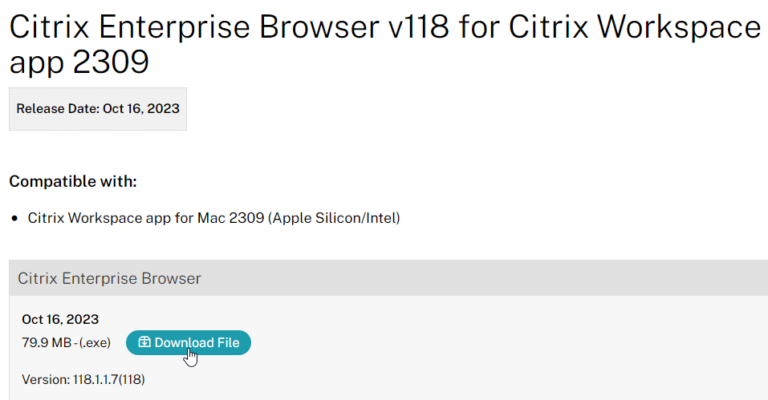Image resolution: width=768 pixels, height=400 pixels.
Task: Click the '118.1.1.7(118)' version number
Action: coord(111,379)
